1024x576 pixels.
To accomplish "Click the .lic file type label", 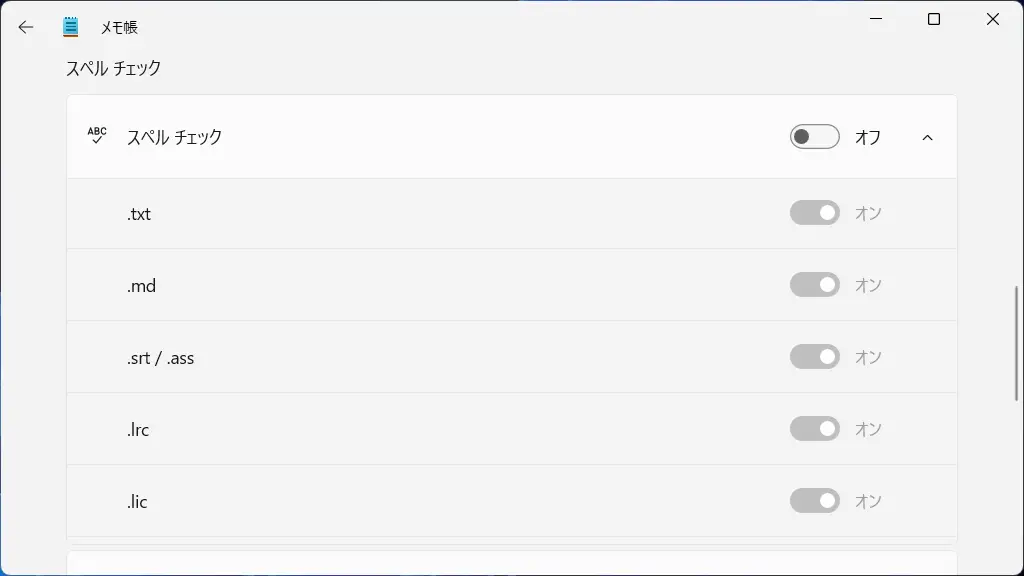I will tap(137, 502).
